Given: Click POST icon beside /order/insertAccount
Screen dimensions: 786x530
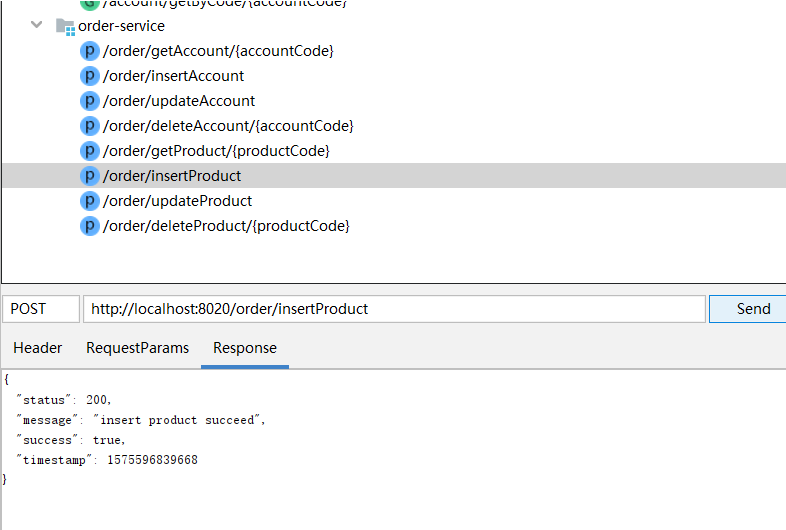Looking at the screenshot, I should [x=90, y=76].
